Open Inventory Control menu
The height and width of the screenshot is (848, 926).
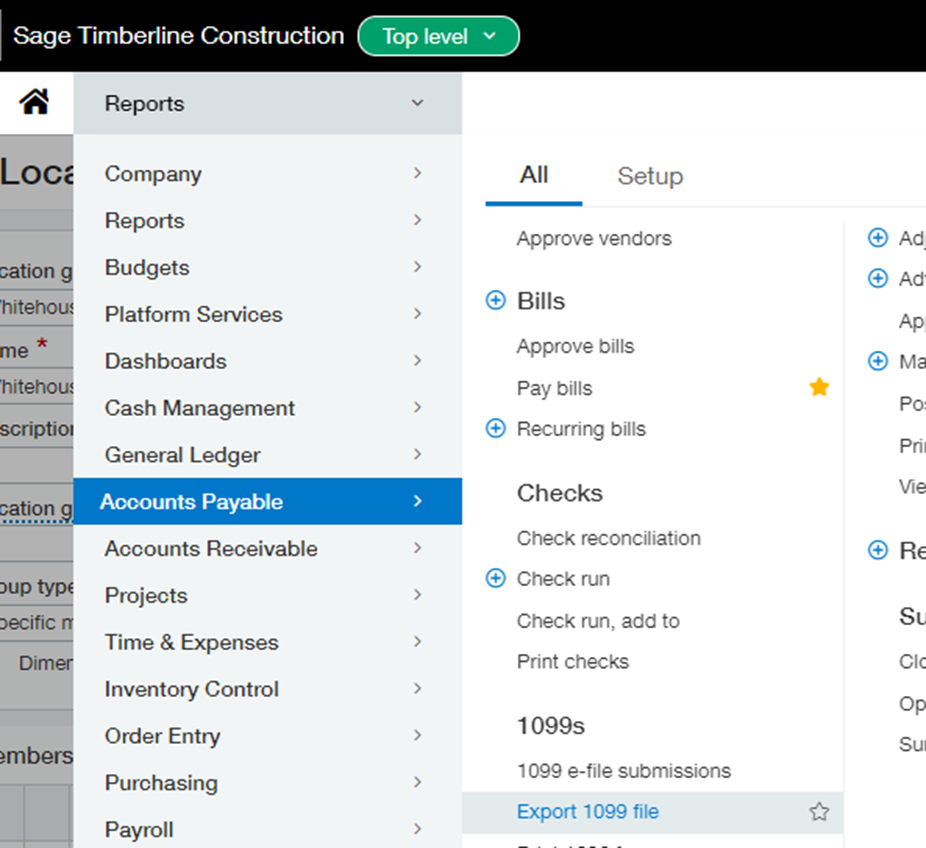(268, 689)
